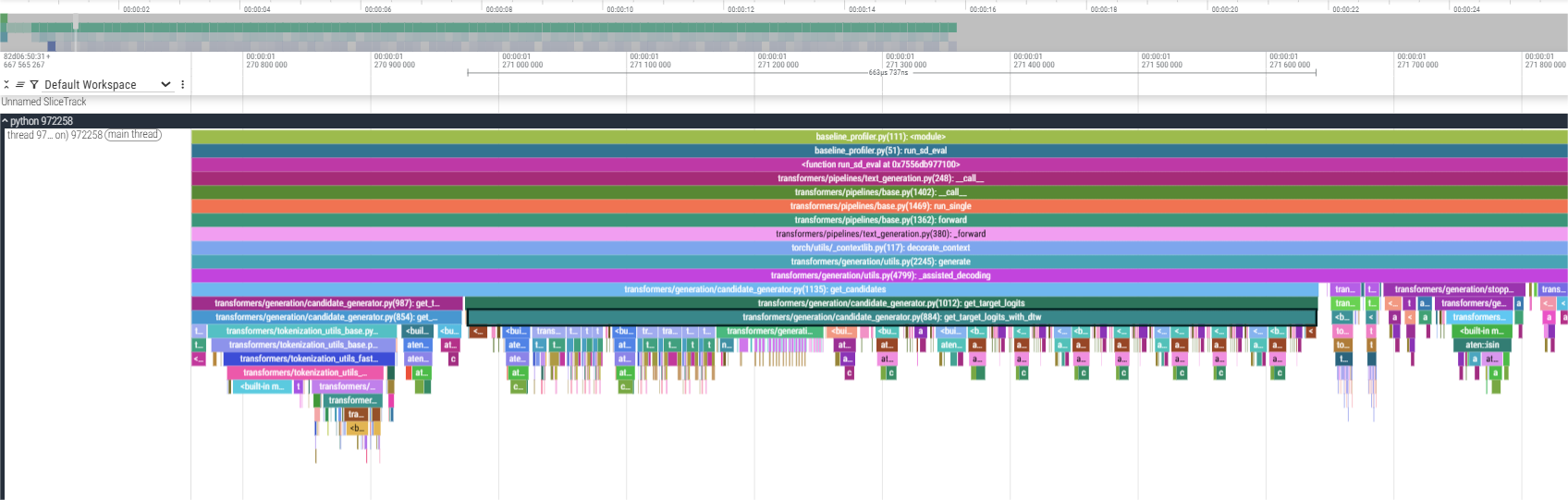
Task: Select the run_sd_eval slice at baseline_profiler.py(51)
Action: click(x=879, y=151)
